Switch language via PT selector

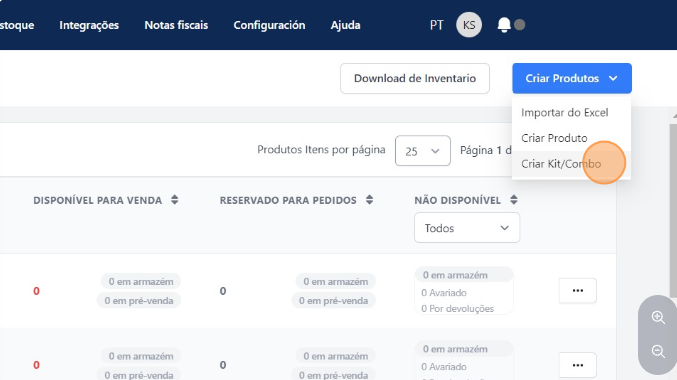point(437,25)
